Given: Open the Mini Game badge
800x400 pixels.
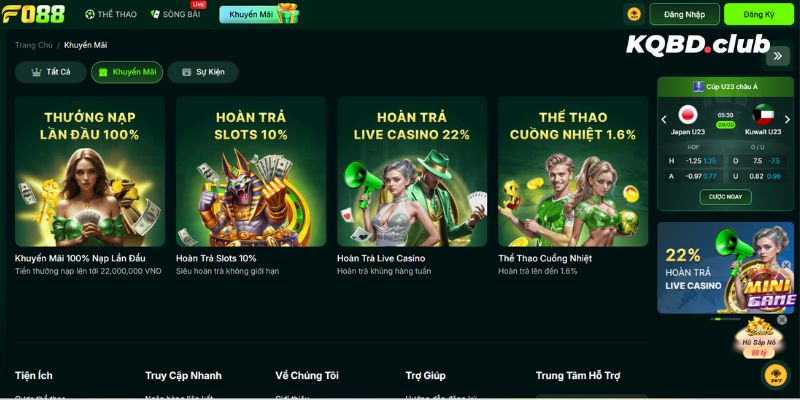Looking at the screenshot, I should (770, 294).
